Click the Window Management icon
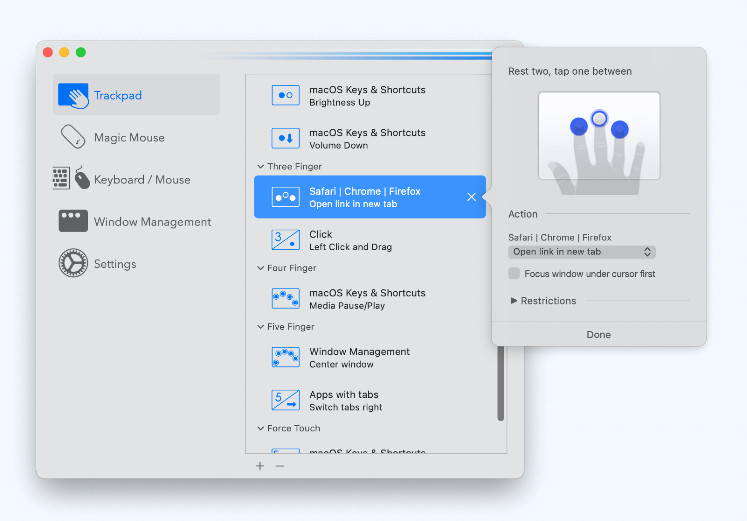The image size is (747, 521). point(73,221)
